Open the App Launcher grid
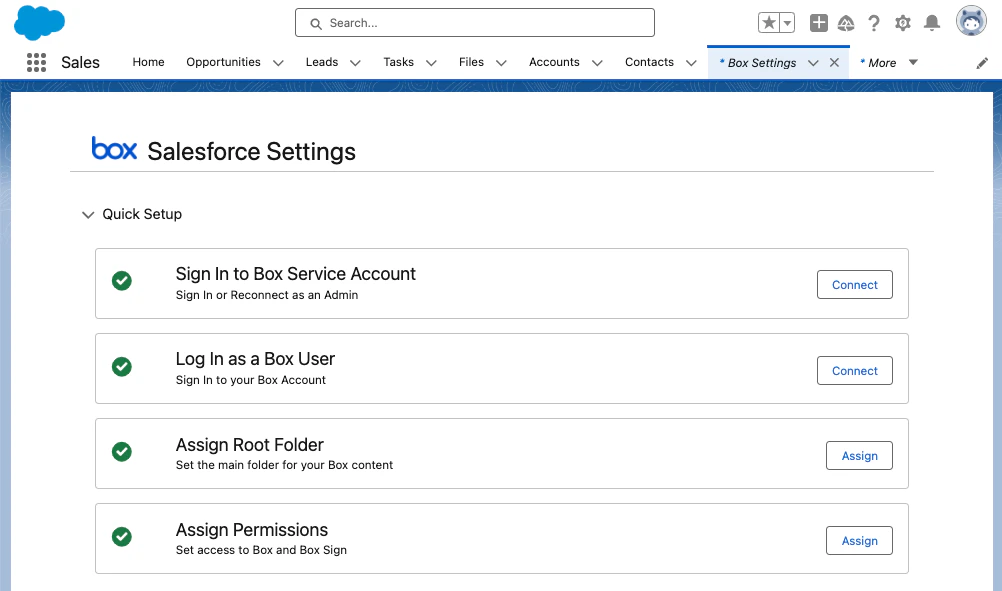 (x=37, y=62)
